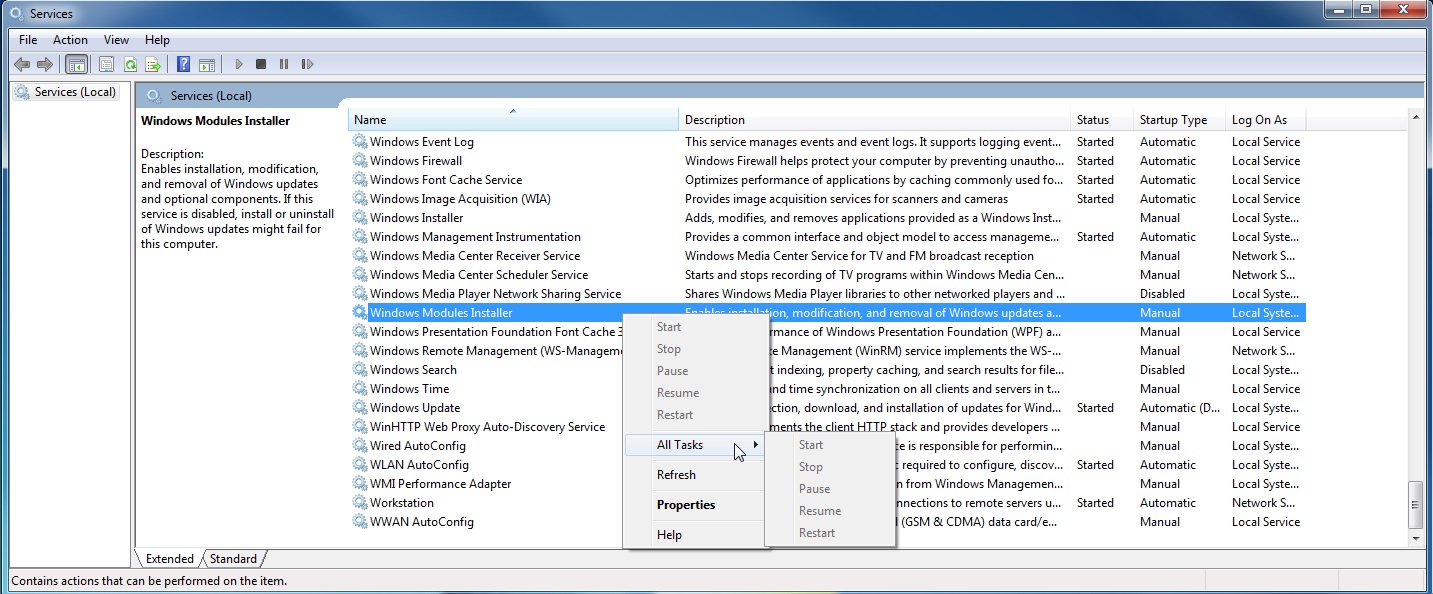Sort services by Name column header

[512, 120]
